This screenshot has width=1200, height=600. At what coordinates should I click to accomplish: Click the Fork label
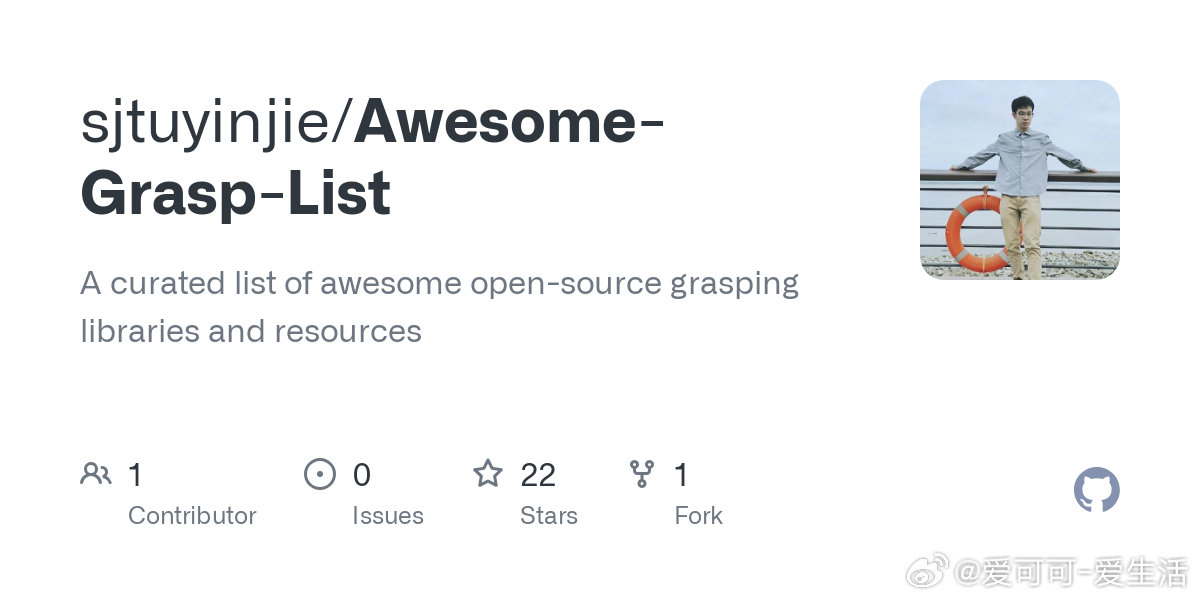click(x=698, y=516)
